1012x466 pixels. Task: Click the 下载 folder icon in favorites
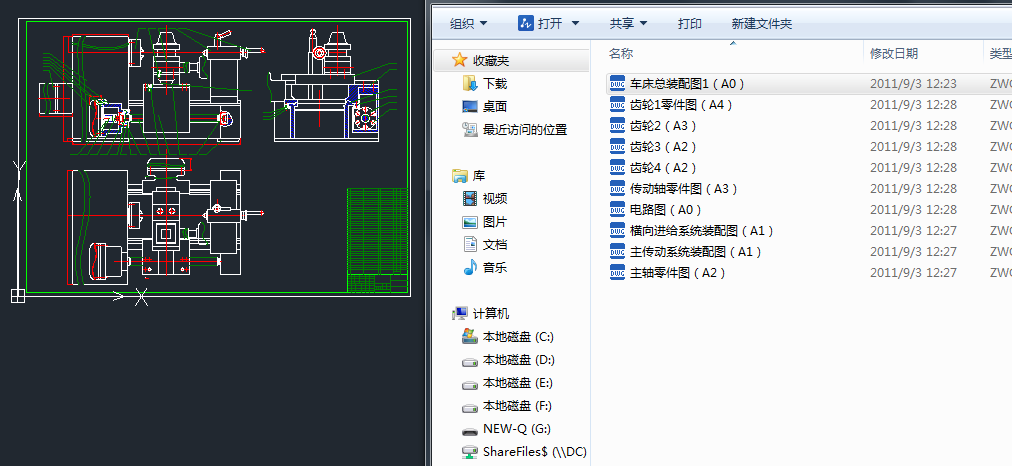point(470,84)
